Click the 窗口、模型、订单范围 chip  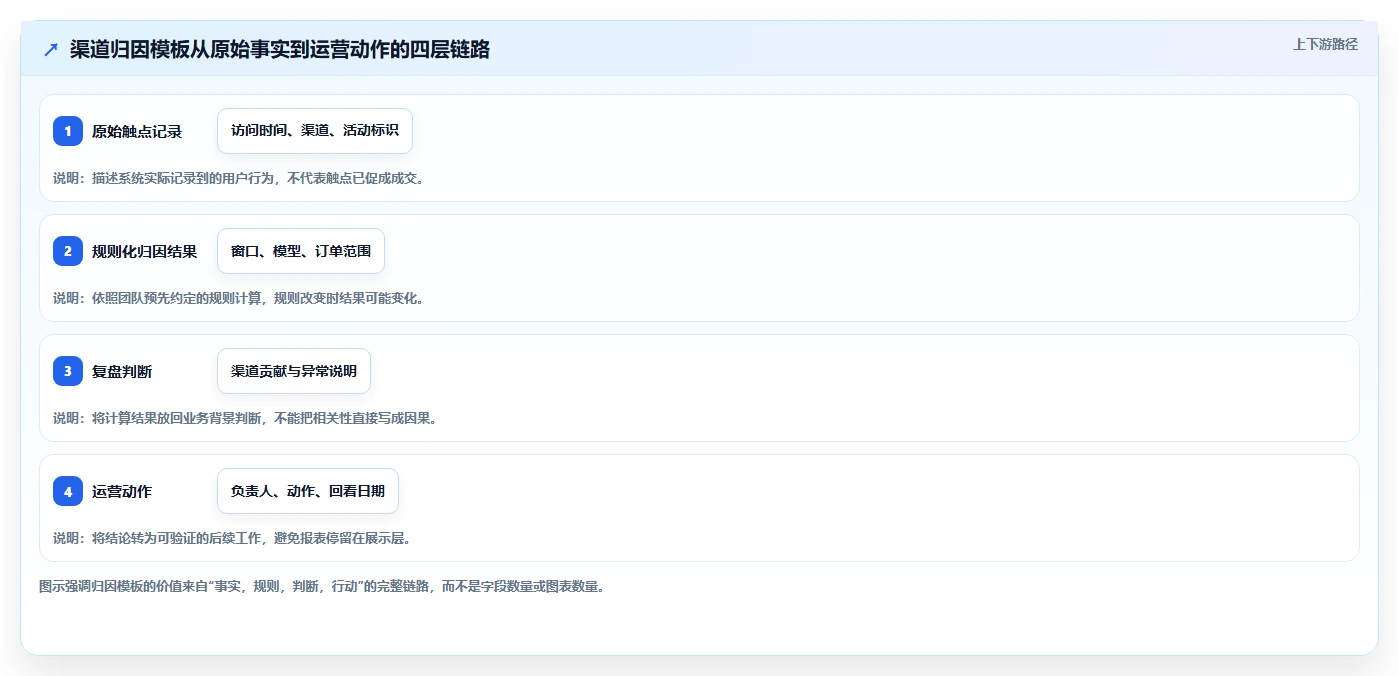pos(301,251)
